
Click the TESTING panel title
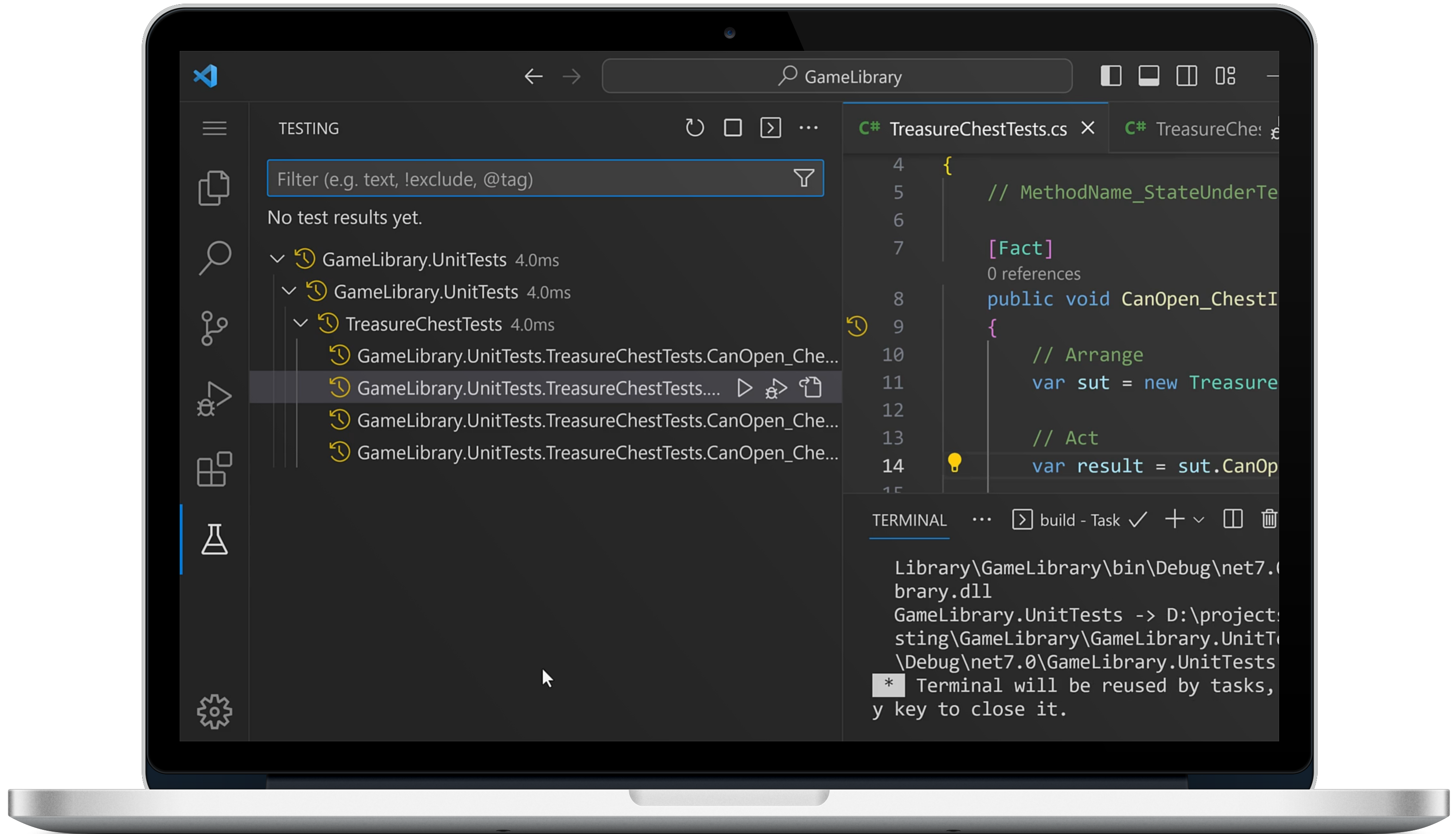[308, 128]
